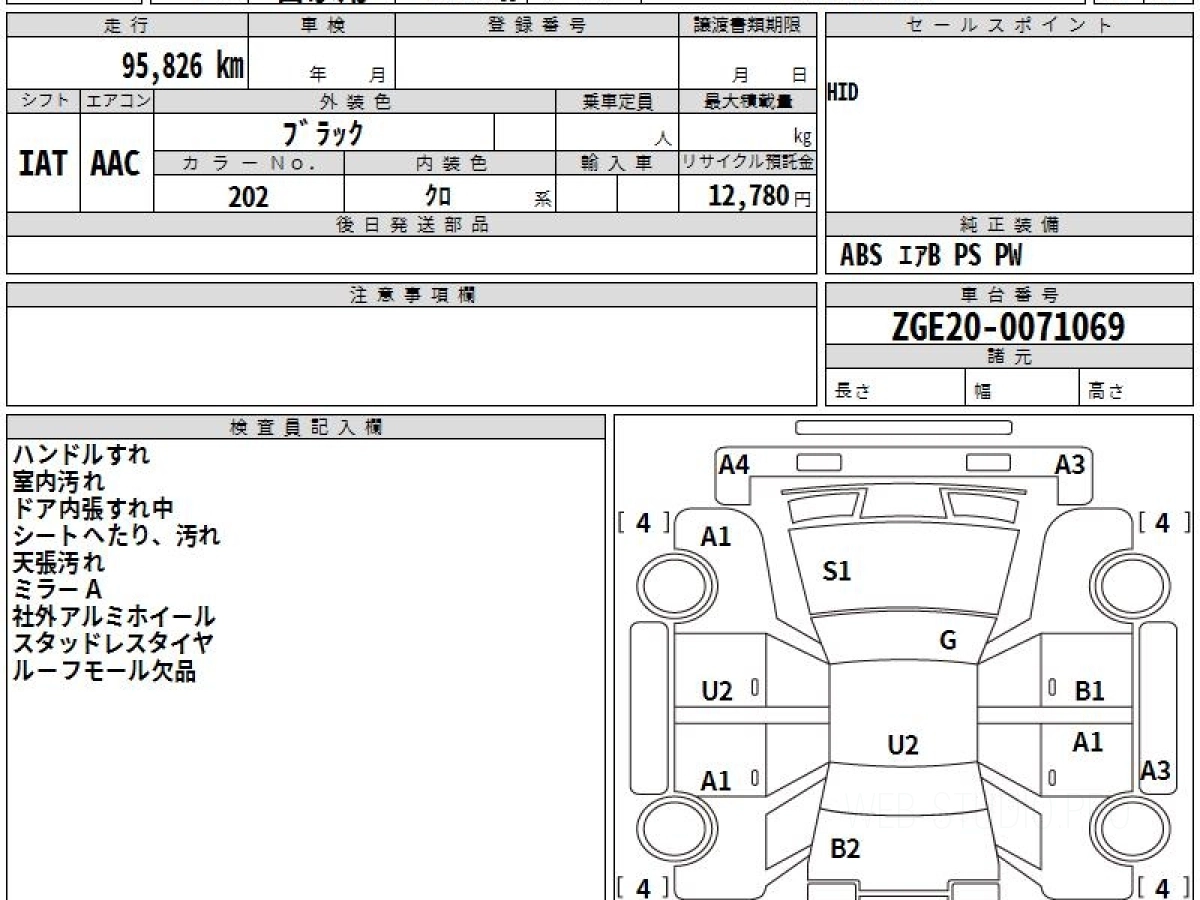The image size is (1200, 900).
Task: Select the ハンドルすれ inspector note
Action: (x=81, y=454)
